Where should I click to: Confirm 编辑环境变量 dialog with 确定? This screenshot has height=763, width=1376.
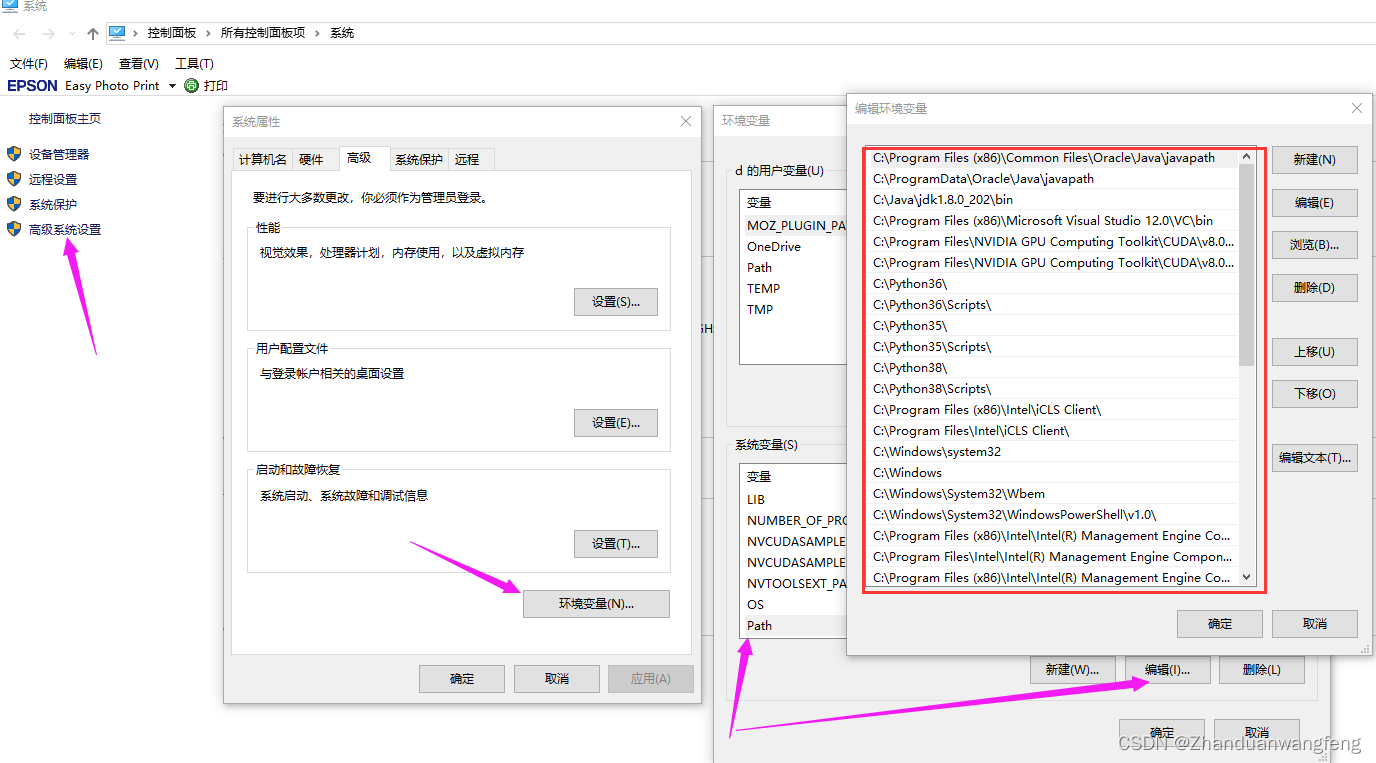(1220, 624)
